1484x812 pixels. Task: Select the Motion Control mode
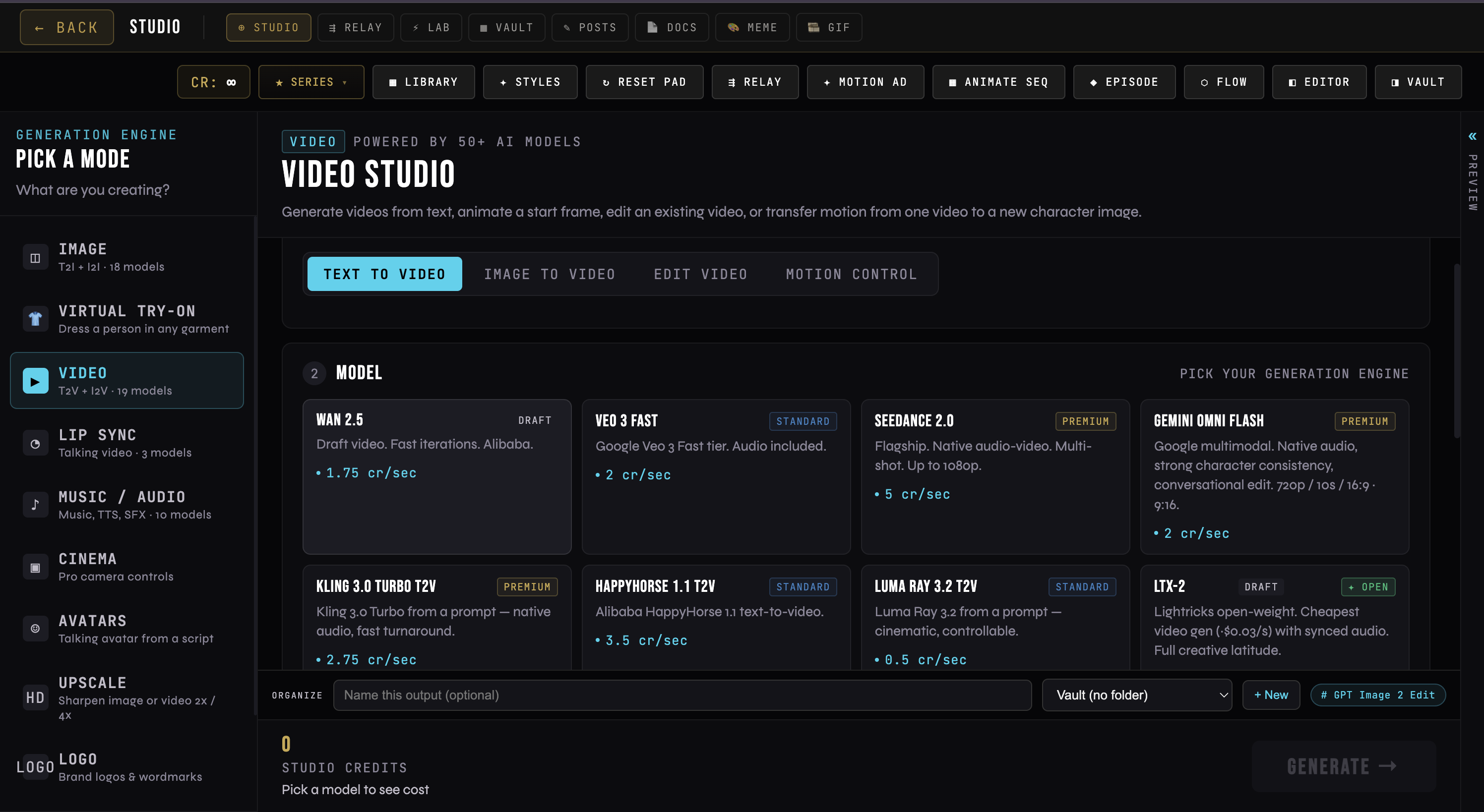(852, 274)
